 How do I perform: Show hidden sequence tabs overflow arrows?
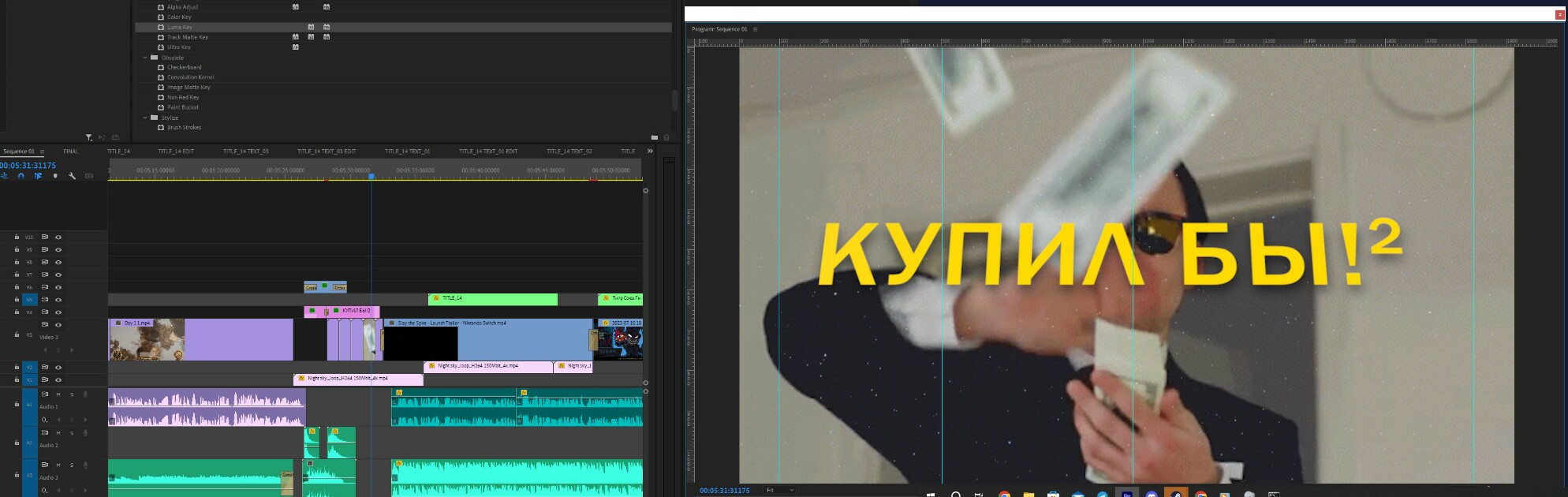point(650,151)
